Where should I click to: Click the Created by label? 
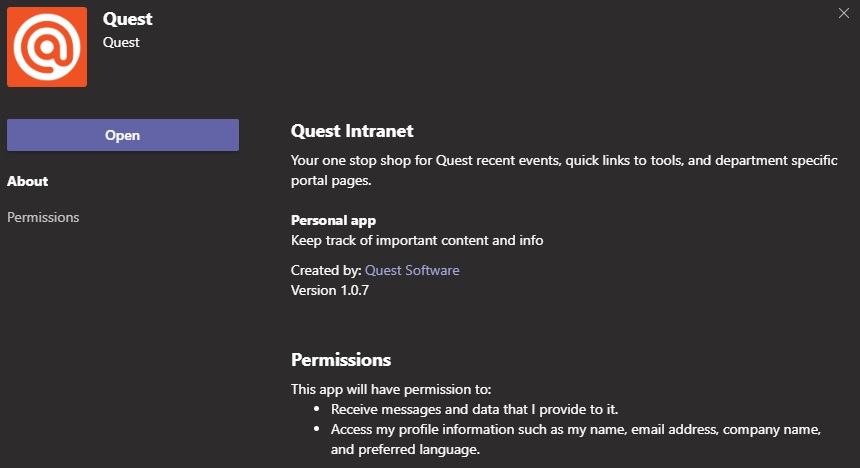(x=326, y=270)
